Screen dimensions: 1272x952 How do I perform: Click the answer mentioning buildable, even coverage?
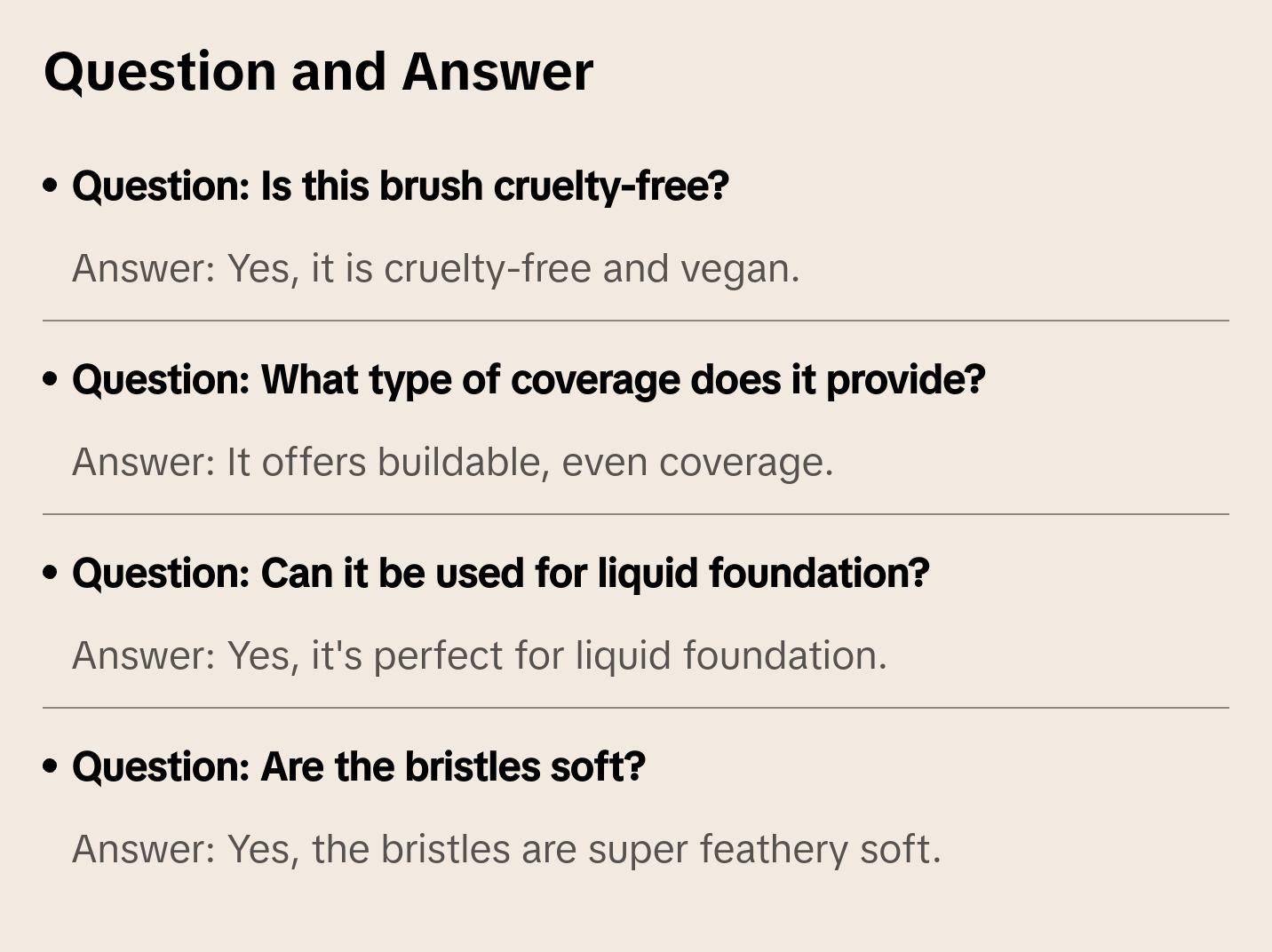click(x=452, y=463)
